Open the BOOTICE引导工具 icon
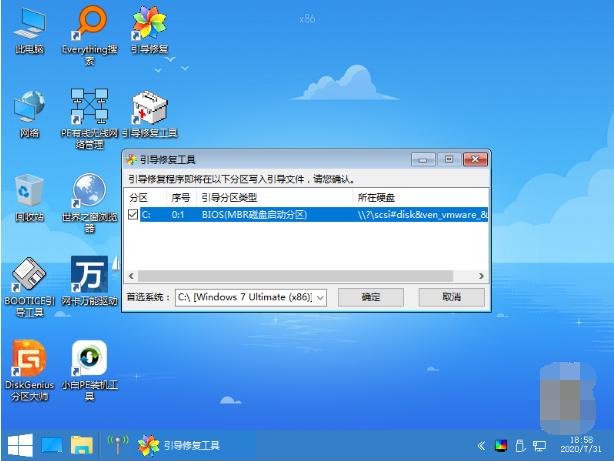The height and width of the screenshot is (461, 614). pos(30,274)
